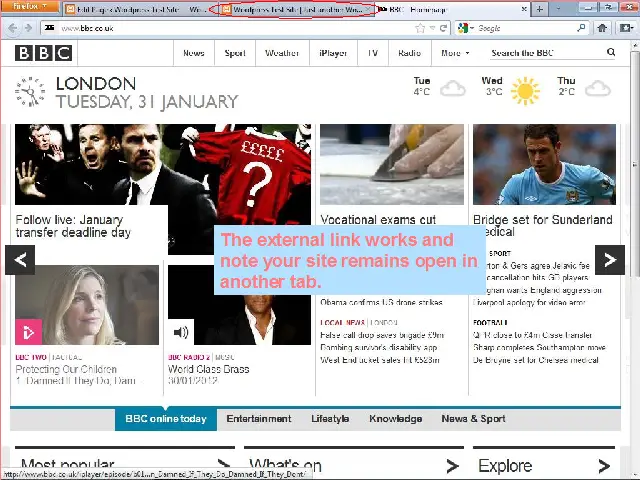Switch to the Edit Pages WordPress tab
The image size is (640, 480).
pyautogui.click(x=139, y=9)
